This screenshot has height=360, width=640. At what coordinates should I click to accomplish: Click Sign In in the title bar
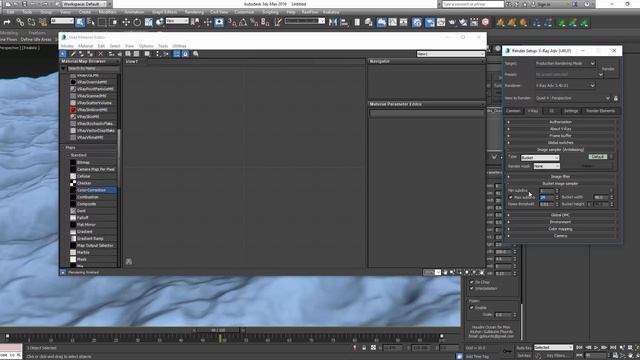(544, 4)
